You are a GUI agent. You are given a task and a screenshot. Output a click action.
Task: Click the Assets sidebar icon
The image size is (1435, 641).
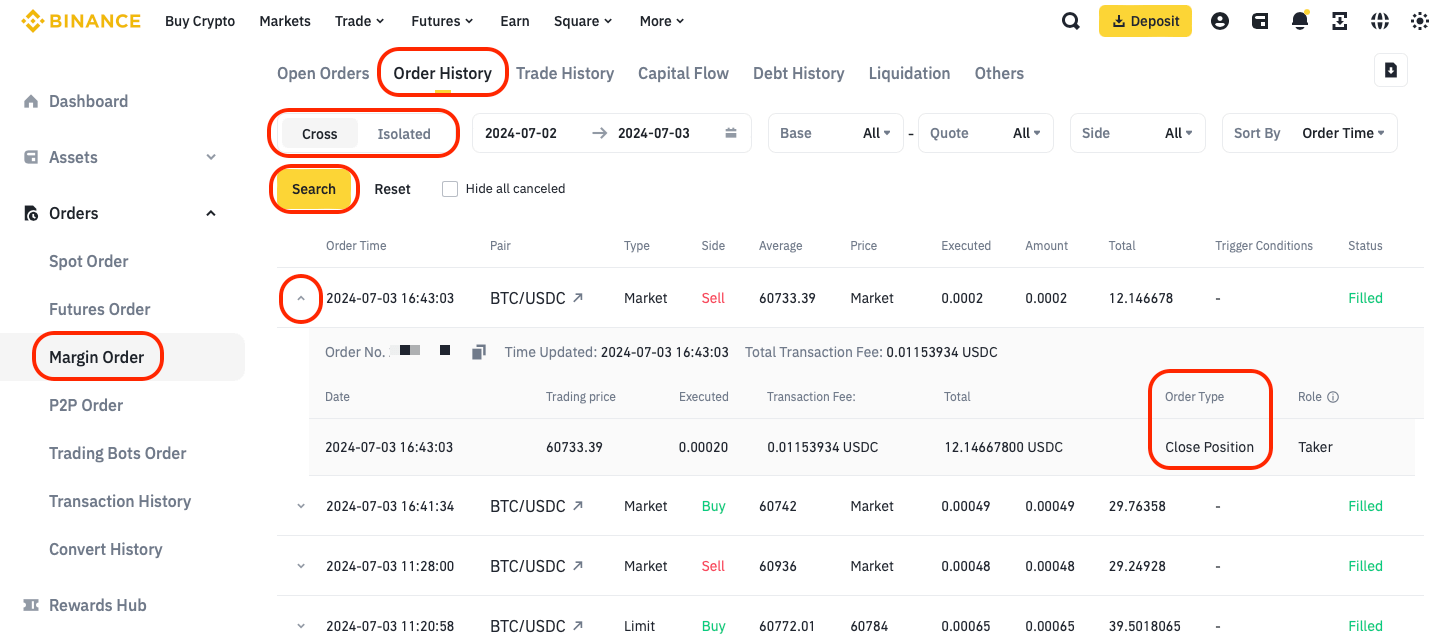tap(31, 157)
